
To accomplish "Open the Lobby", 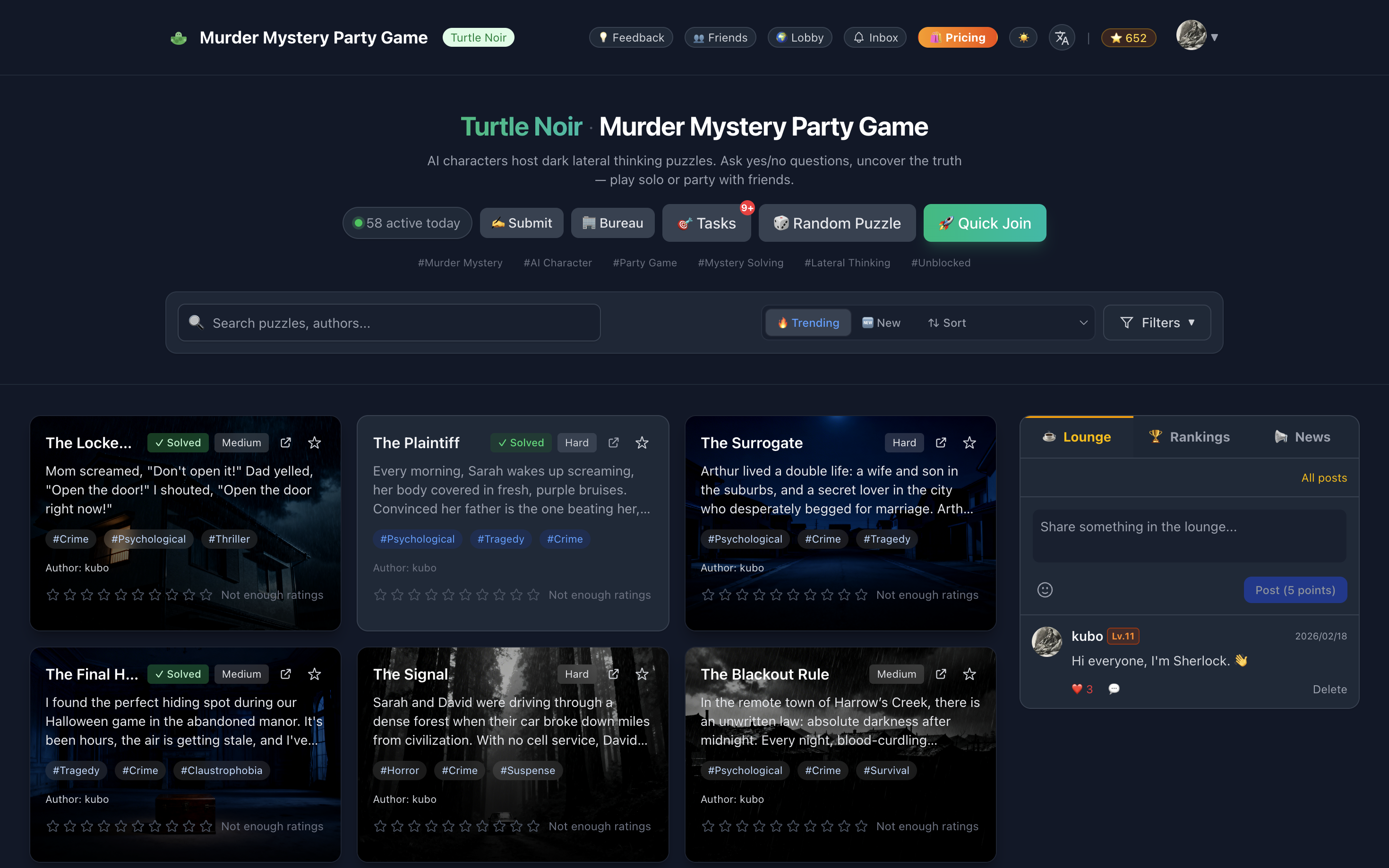I will (799, 37).
